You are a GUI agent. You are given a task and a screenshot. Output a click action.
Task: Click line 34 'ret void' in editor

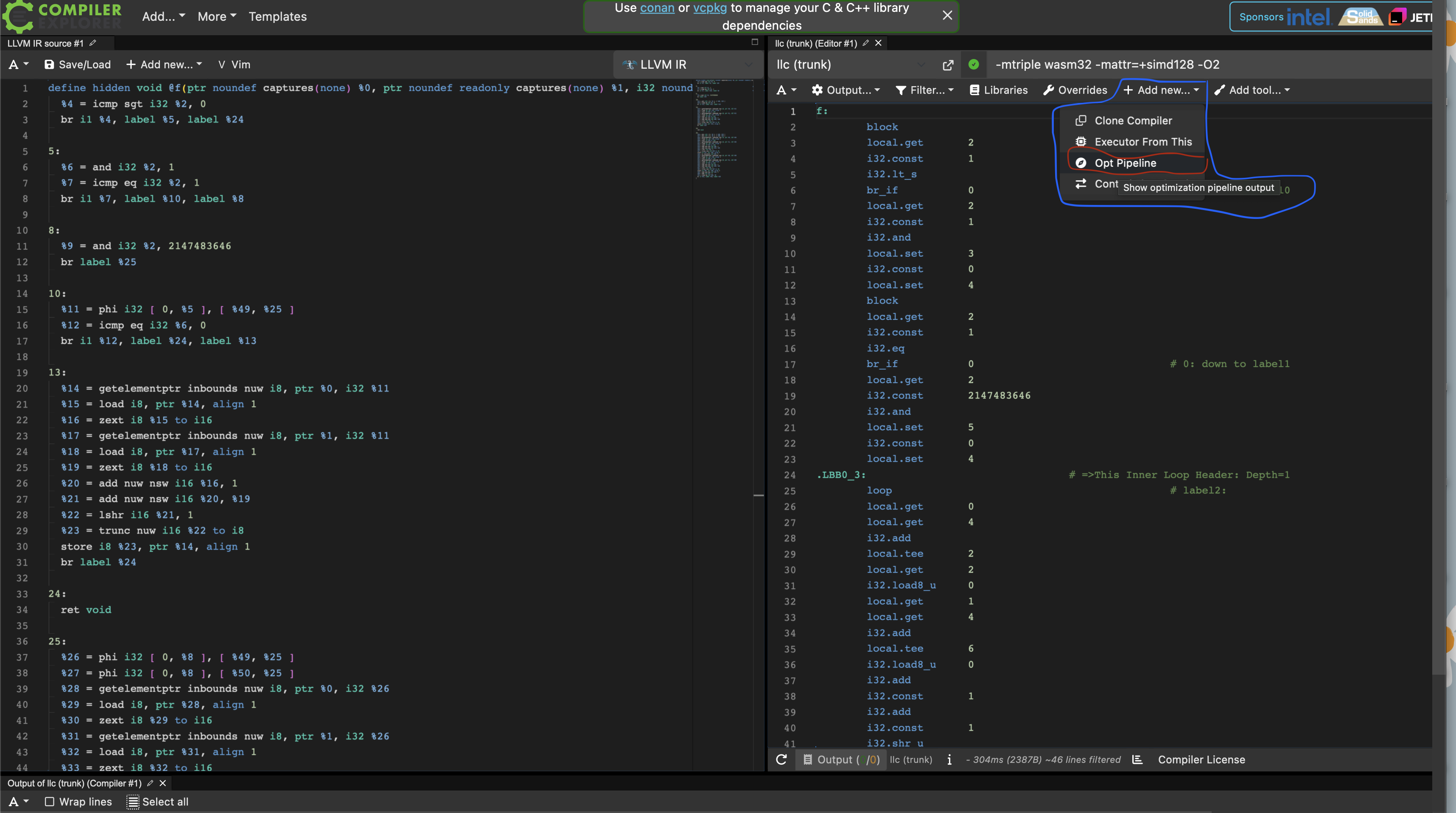tap(86, 609)
